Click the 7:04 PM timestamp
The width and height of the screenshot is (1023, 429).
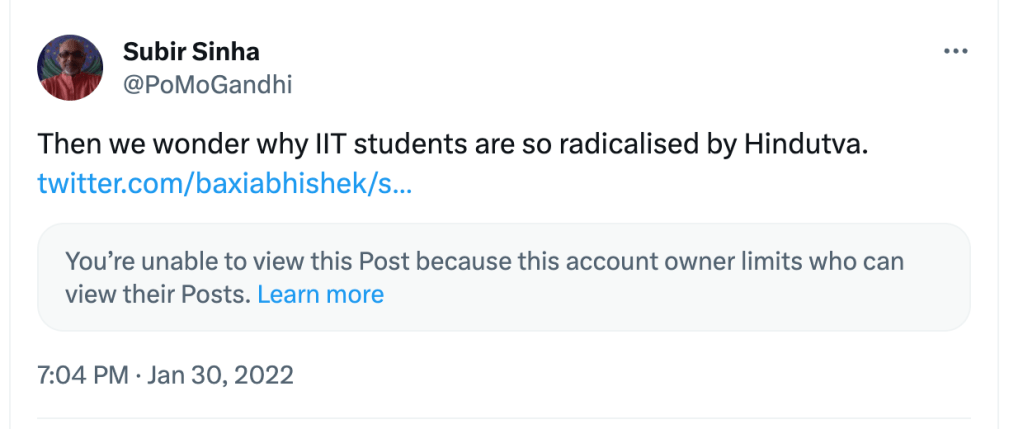click(x=82, y=376)
